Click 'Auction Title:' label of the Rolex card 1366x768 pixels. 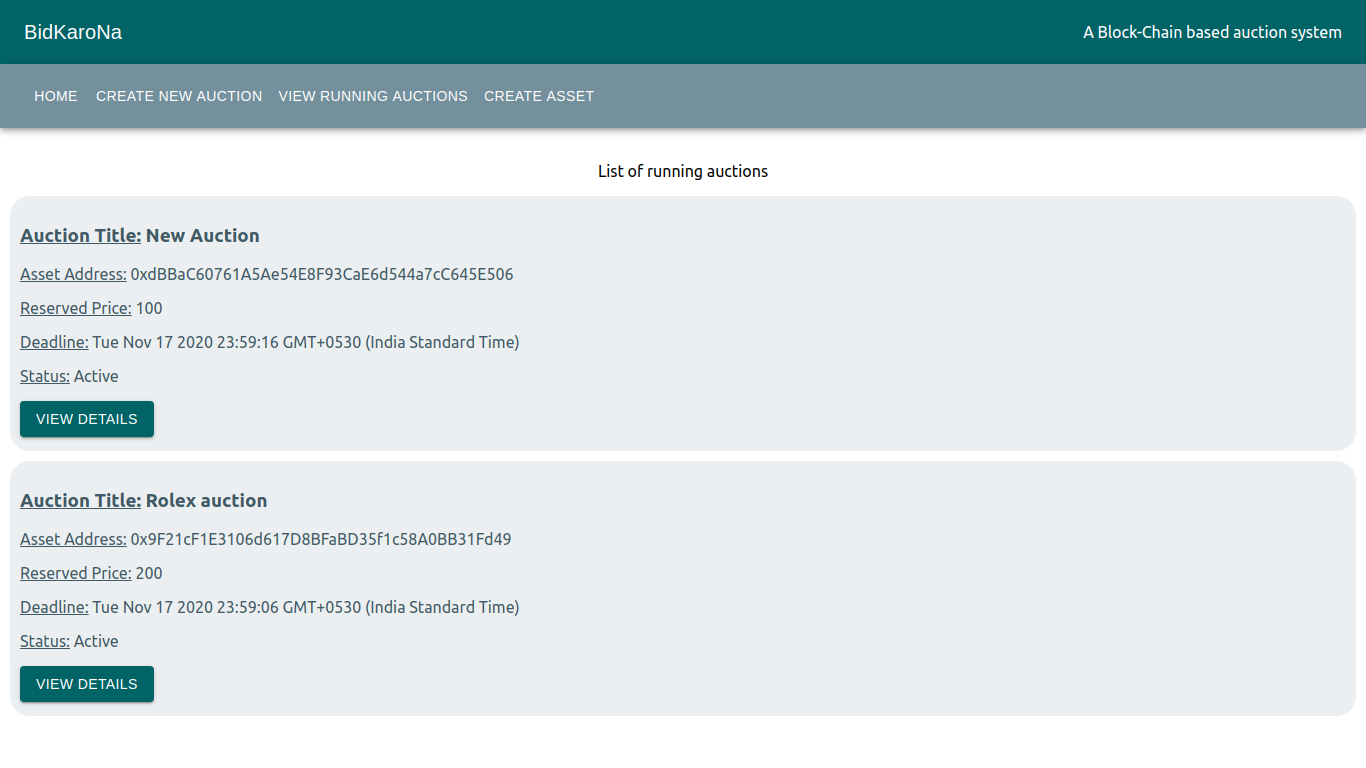pos(81,500)
